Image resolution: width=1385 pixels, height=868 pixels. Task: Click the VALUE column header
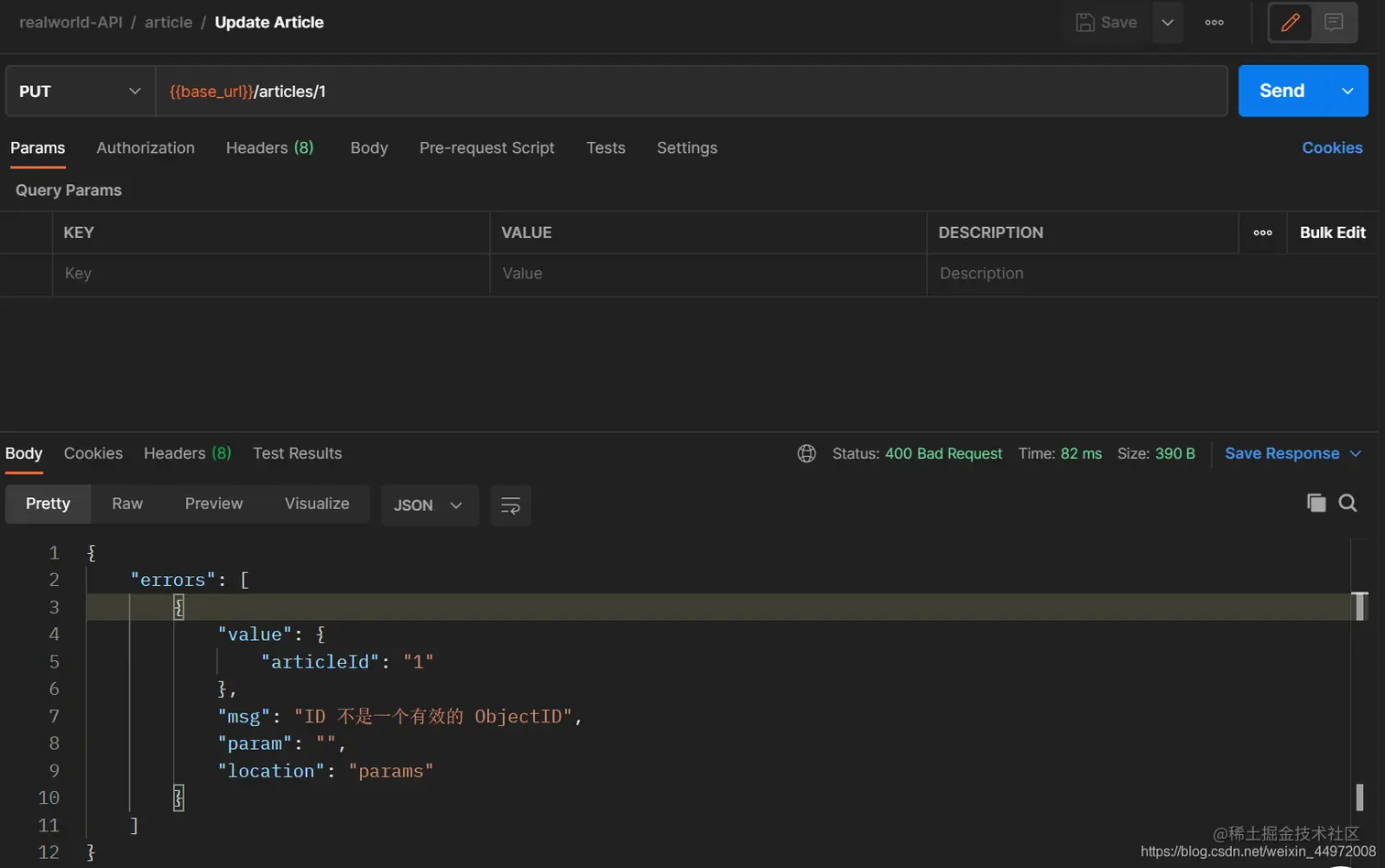[x=527, y=233]
